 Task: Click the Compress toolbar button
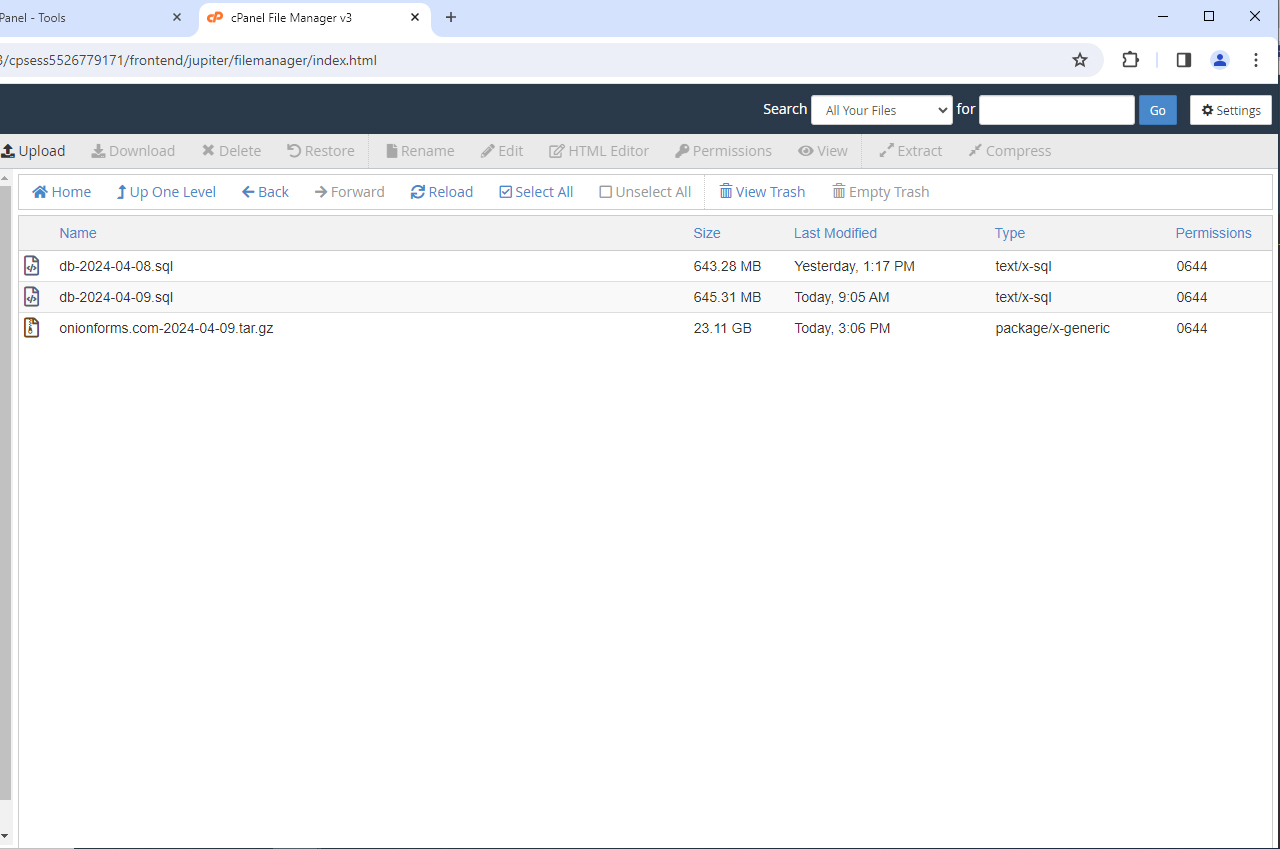[1009, 151]
